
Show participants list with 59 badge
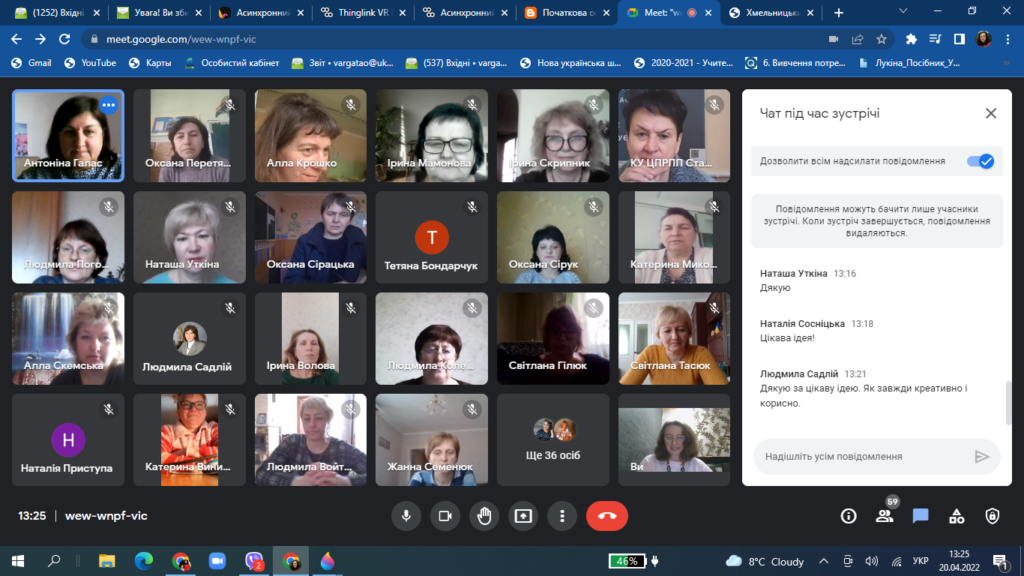(885, 516)
